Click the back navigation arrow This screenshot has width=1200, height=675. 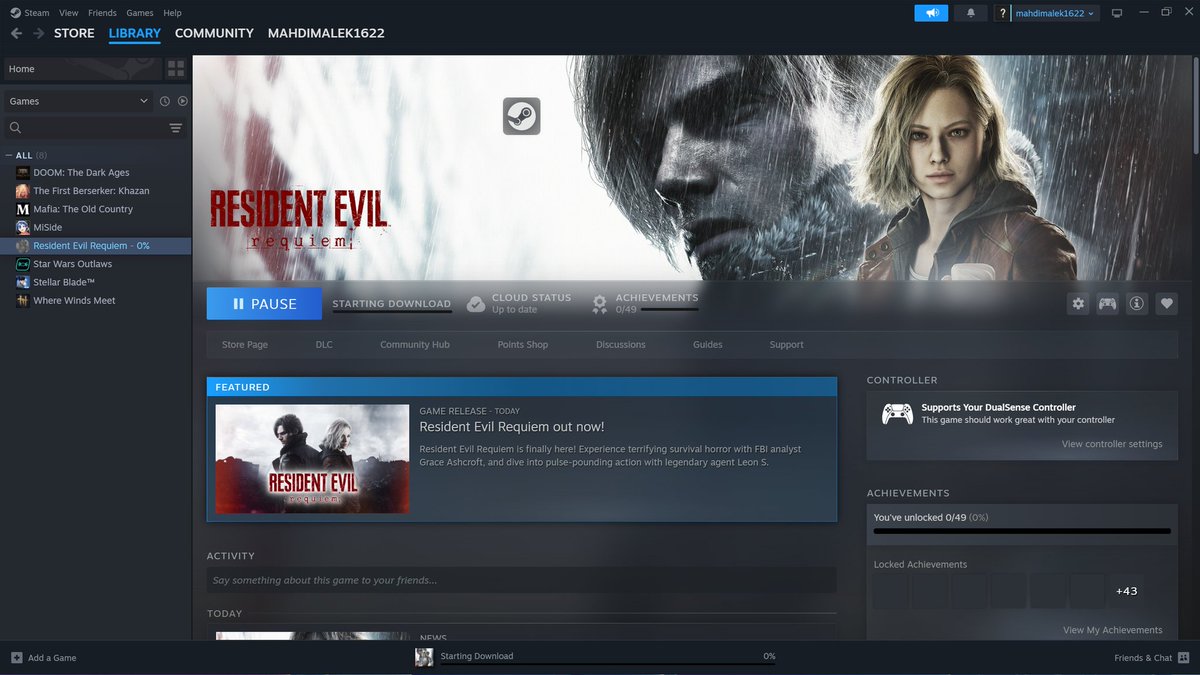16,33
